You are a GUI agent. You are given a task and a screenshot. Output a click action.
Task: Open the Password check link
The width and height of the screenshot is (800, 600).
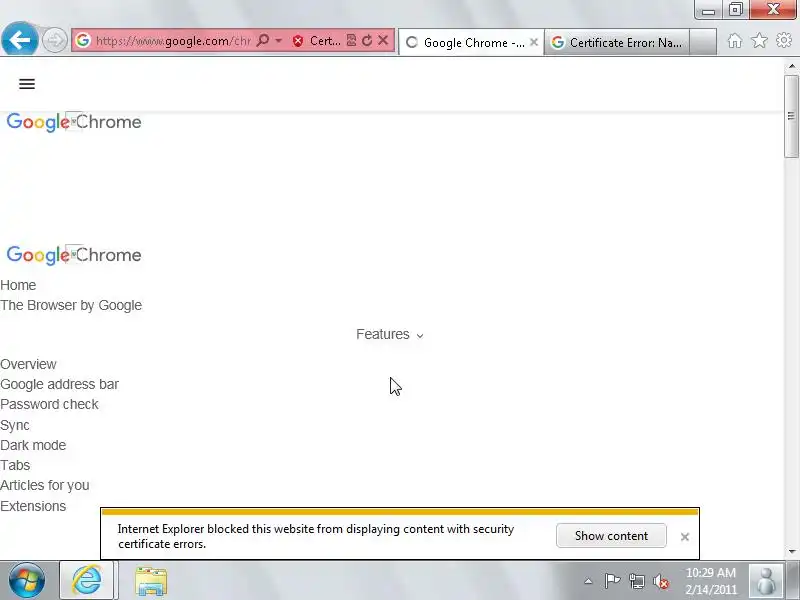(x=49, y=404)
